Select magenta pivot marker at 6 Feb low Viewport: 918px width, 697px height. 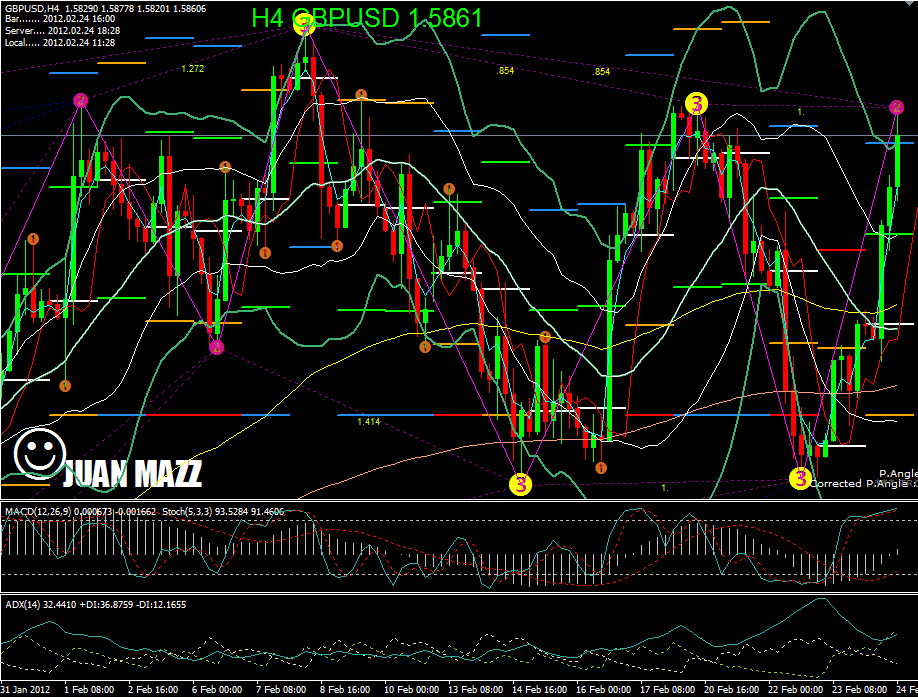[216, 347]
